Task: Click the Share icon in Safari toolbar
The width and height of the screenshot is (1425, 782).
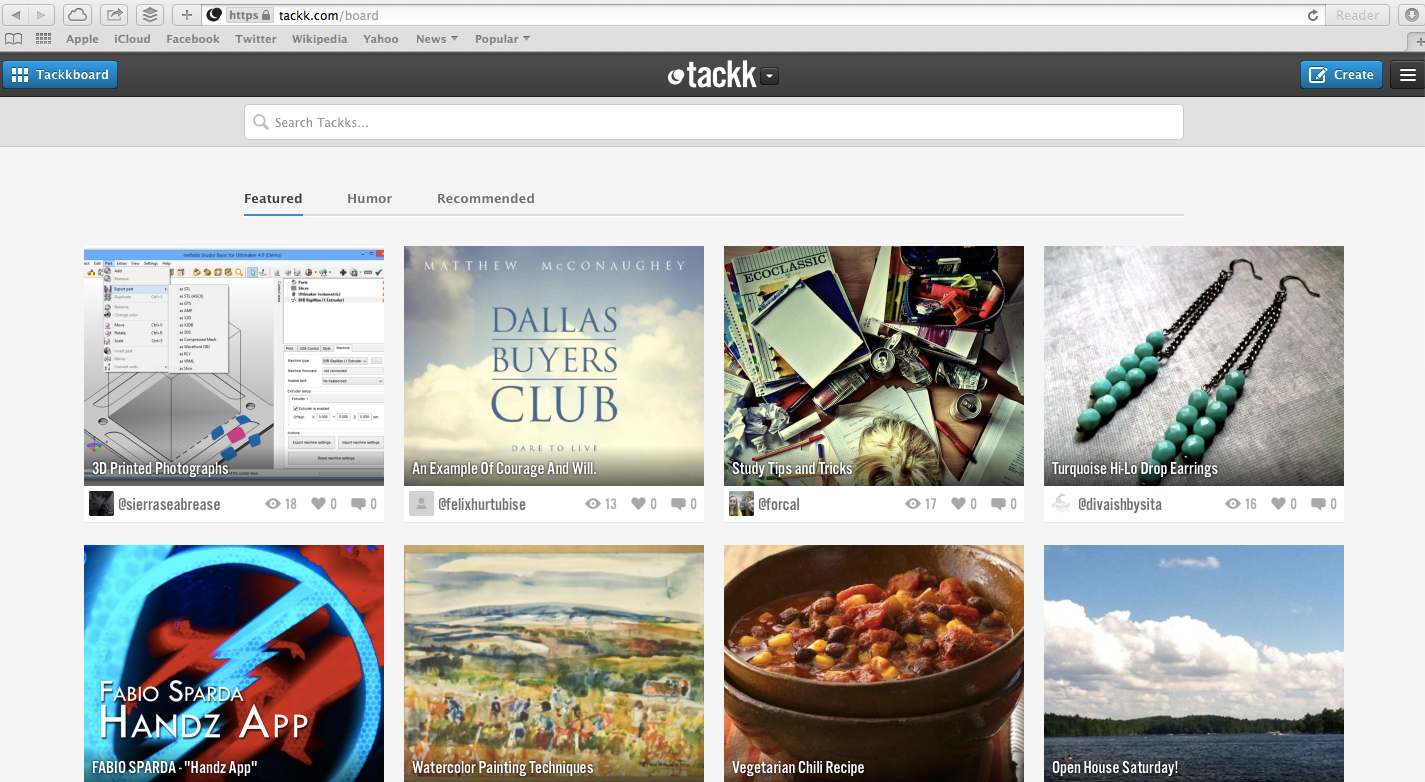Action: [x=114, y=15]
